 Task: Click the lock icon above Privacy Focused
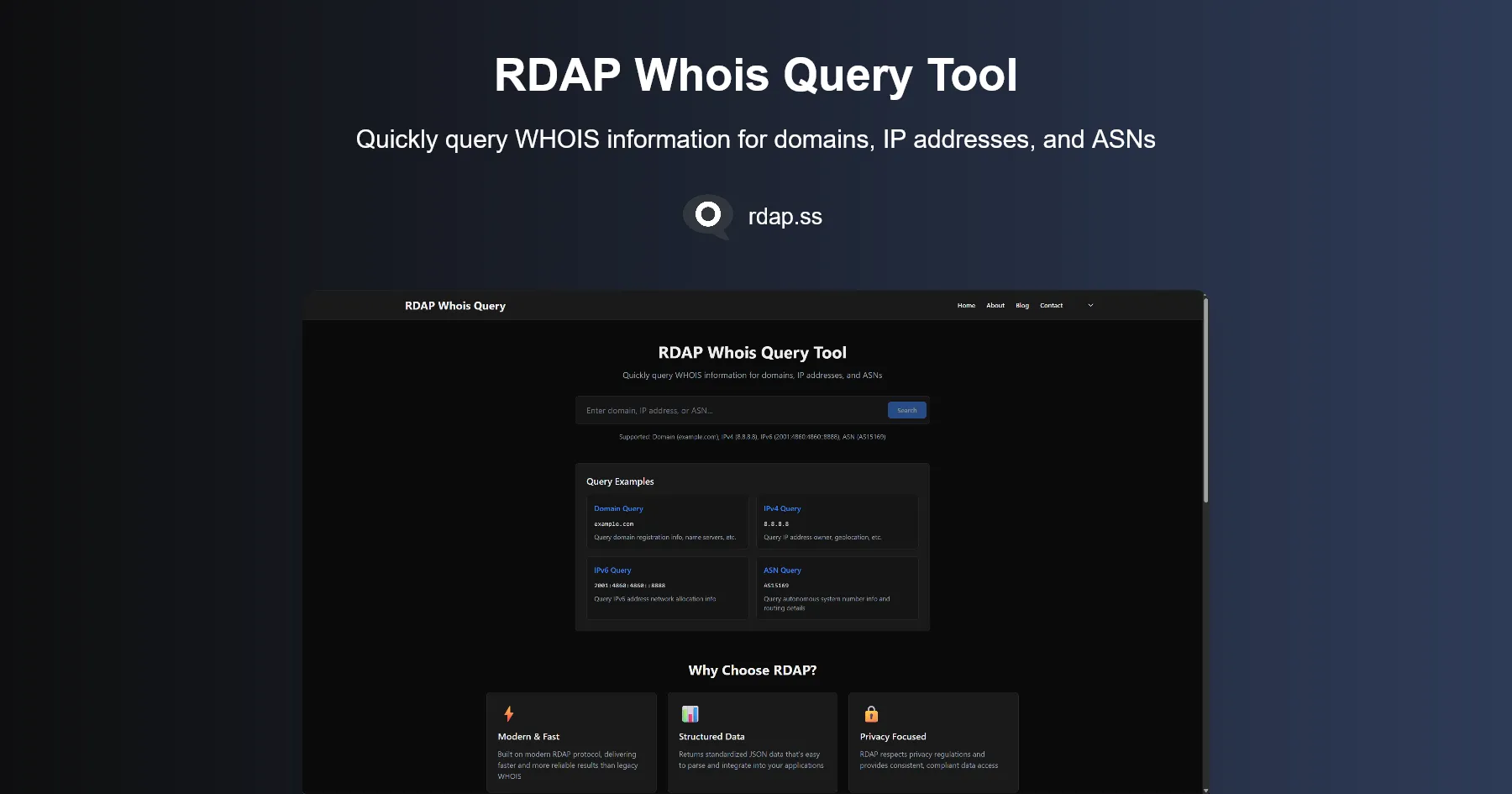point(870,713)
